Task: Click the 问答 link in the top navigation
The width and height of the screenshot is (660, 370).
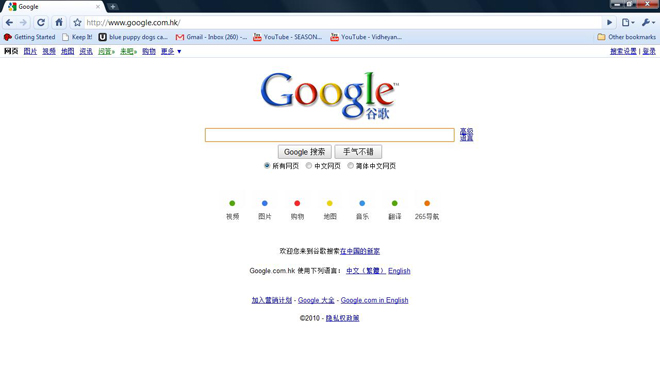Action: coord(106,51)
